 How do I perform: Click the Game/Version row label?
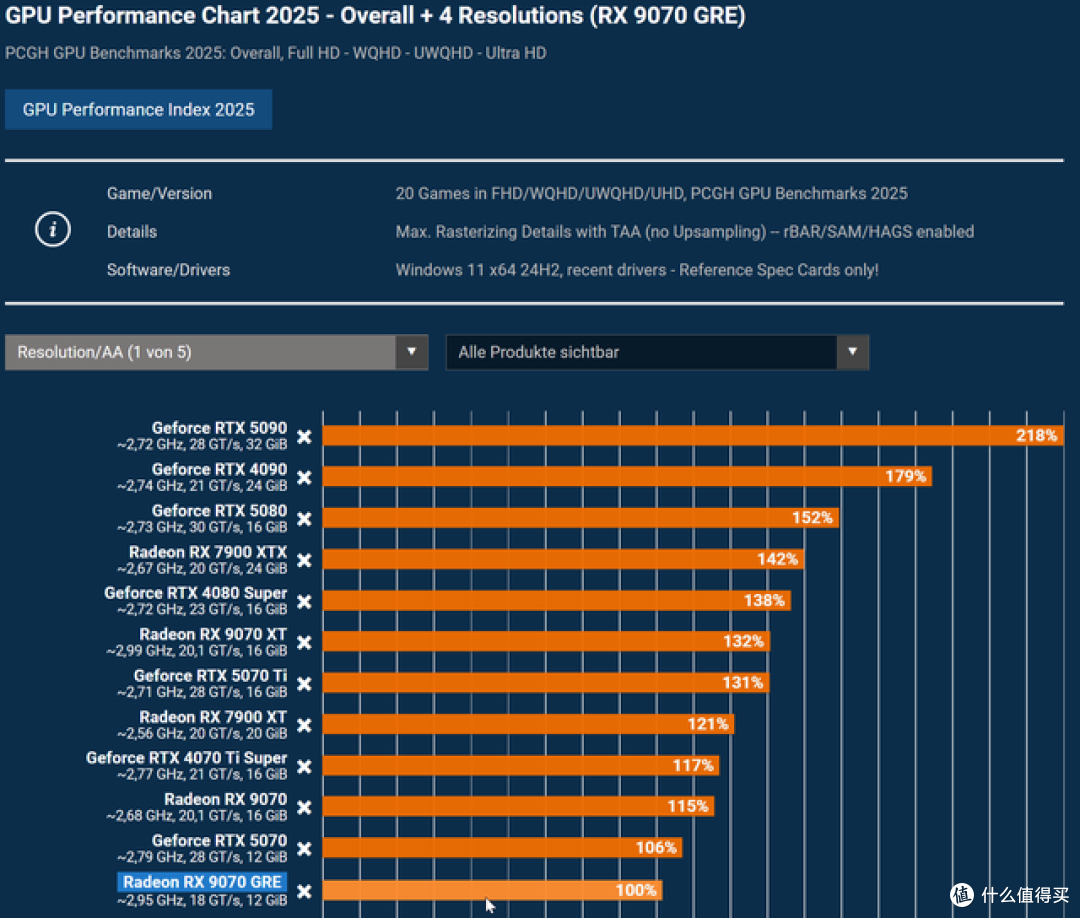tap(159, 194)
